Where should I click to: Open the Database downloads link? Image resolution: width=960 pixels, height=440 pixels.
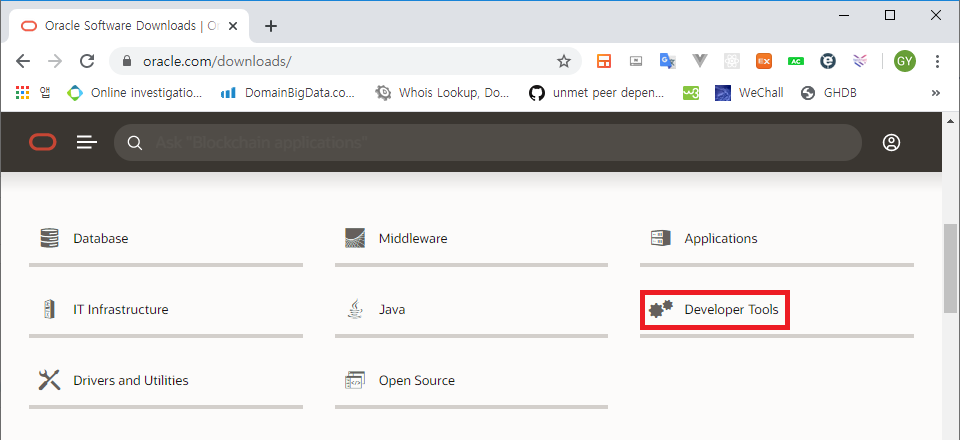click(x=101, y=238)
